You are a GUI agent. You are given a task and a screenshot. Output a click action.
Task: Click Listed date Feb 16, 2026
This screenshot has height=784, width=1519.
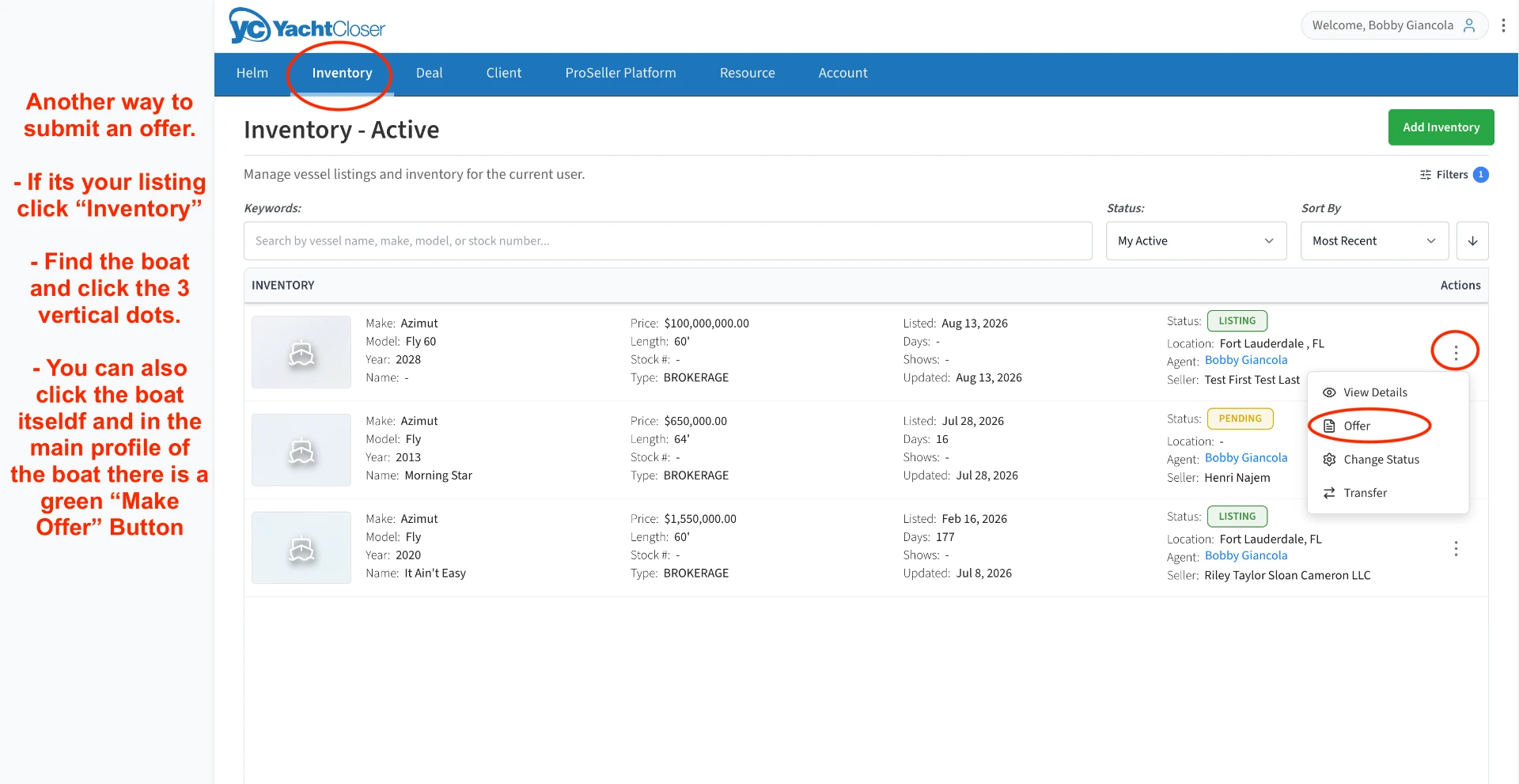coord(974,519)
